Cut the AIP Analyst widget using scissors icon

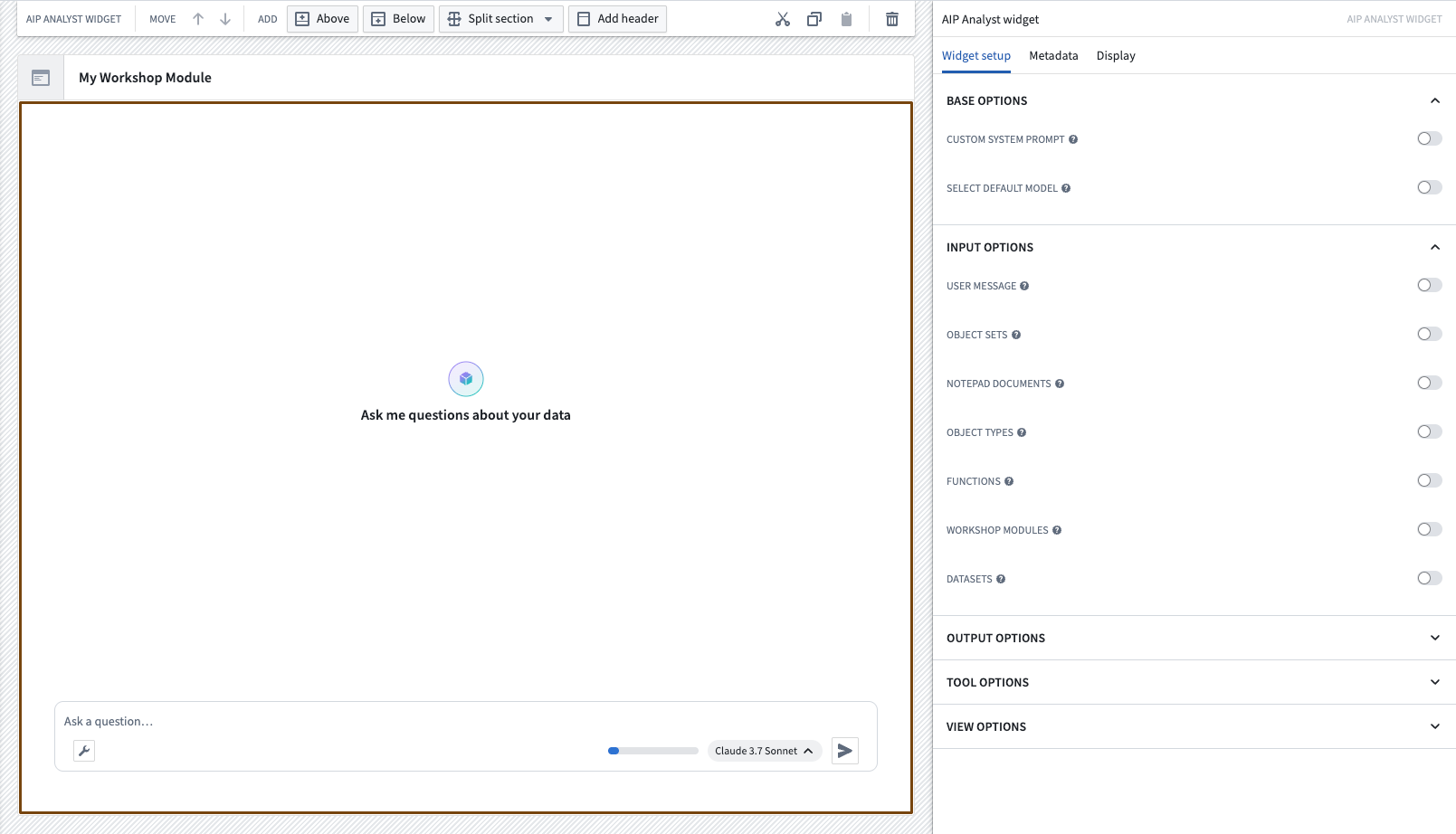coord(780,18)
